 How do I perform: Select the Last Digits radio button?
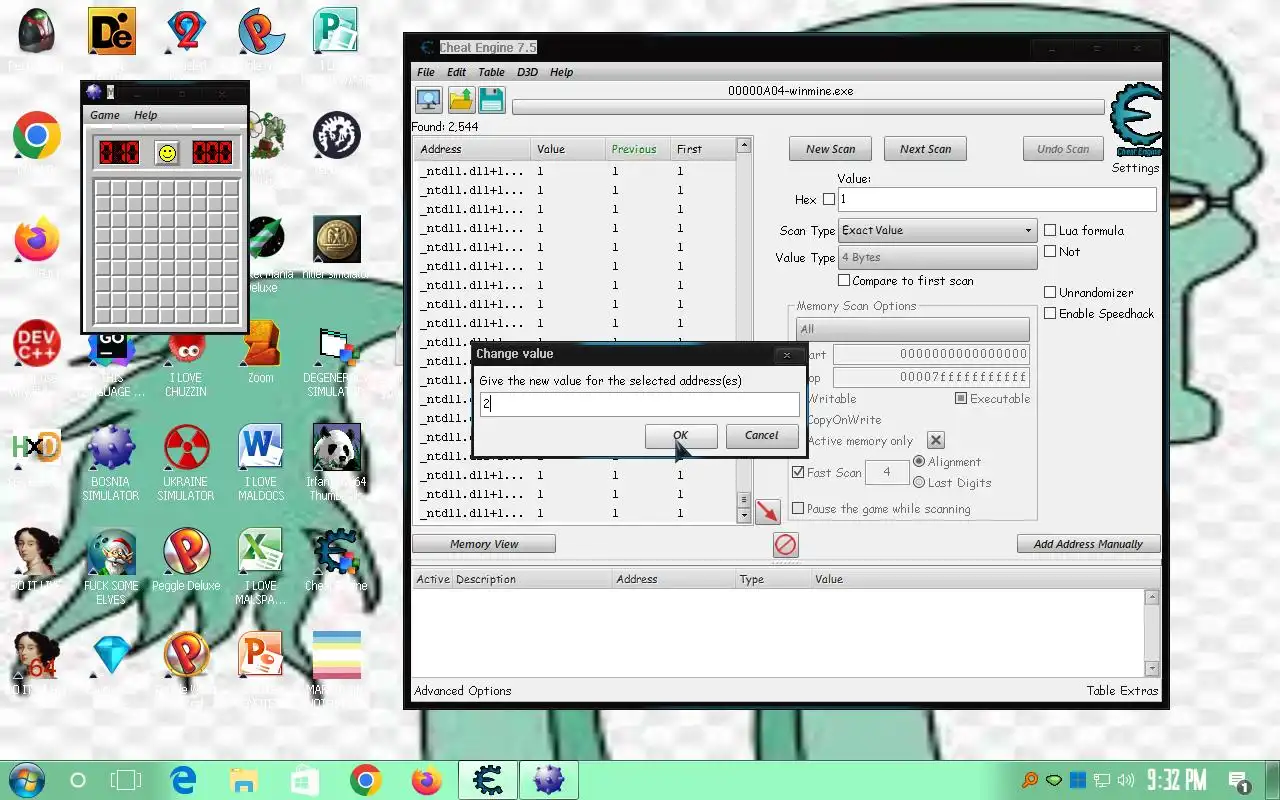click(x=919, y=483)
